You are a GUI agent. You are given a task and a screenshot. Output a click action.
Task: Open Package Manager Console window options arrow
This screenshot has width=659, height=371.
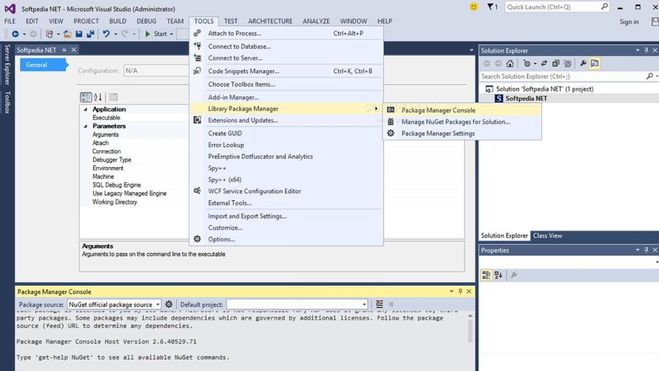[x=451, y=291]
